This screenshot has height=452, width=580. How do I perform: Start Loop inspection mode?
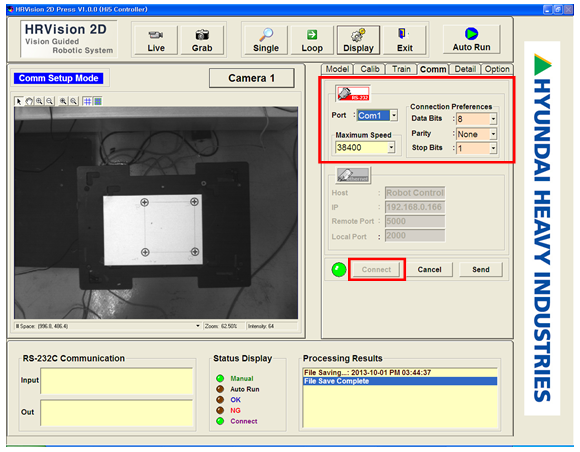(x=312, y=40)
